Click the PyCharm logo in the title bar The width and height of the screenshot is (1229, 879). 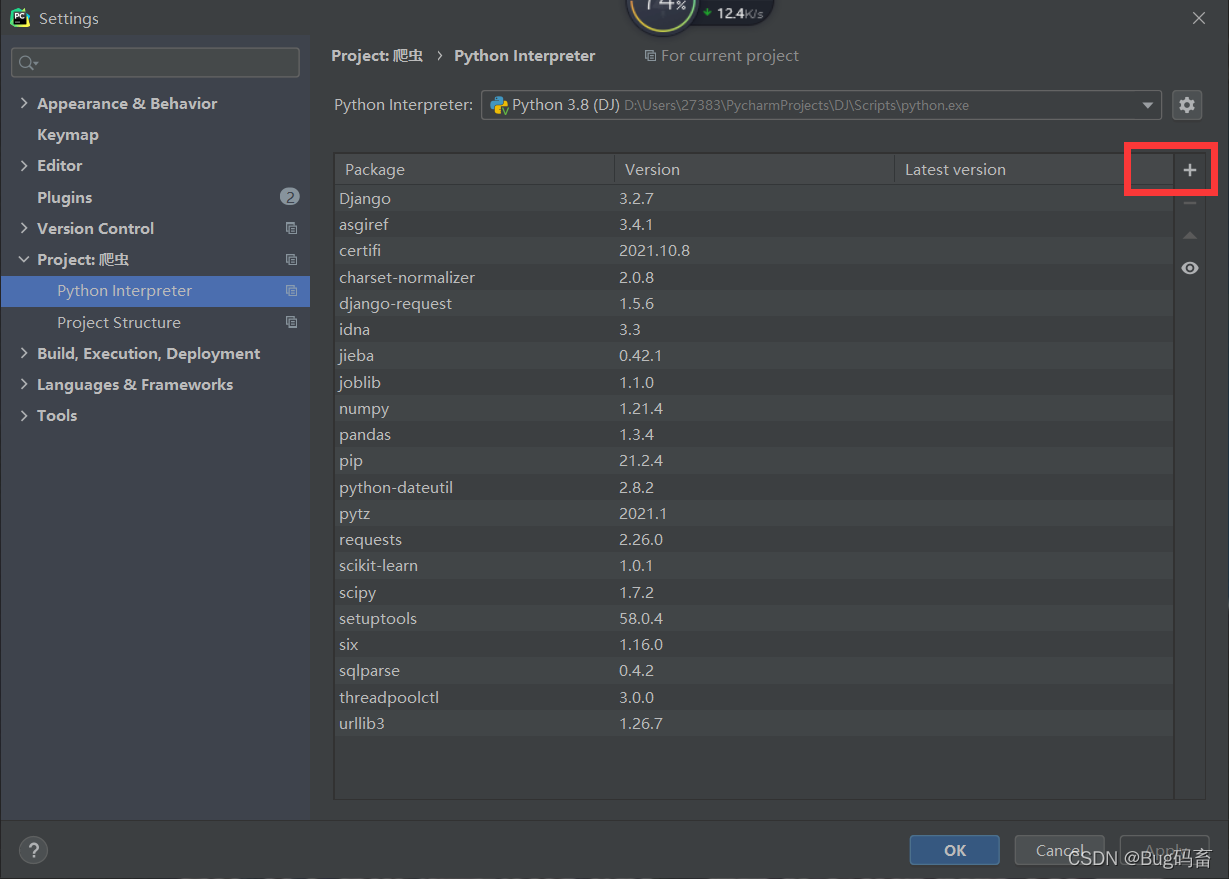[20, 17]
